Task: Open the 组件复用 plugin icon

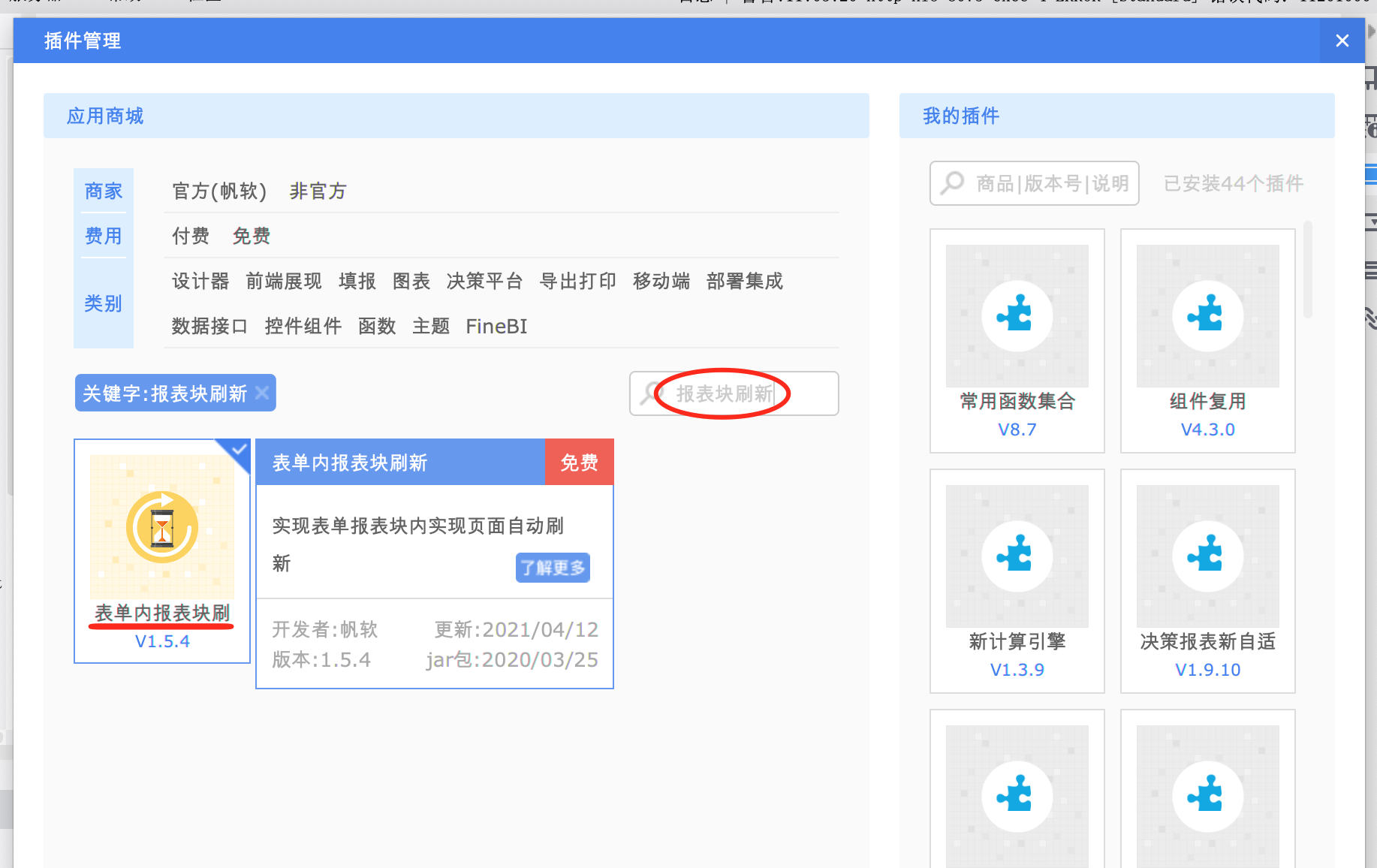Action: coord(1208,315)
